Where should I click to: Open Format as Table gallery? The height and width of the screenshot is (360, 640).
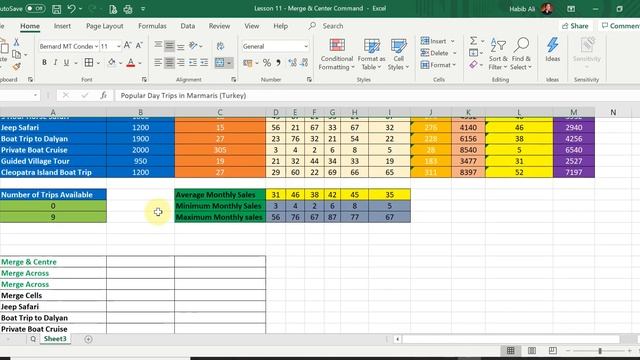[x=371, y=54]
